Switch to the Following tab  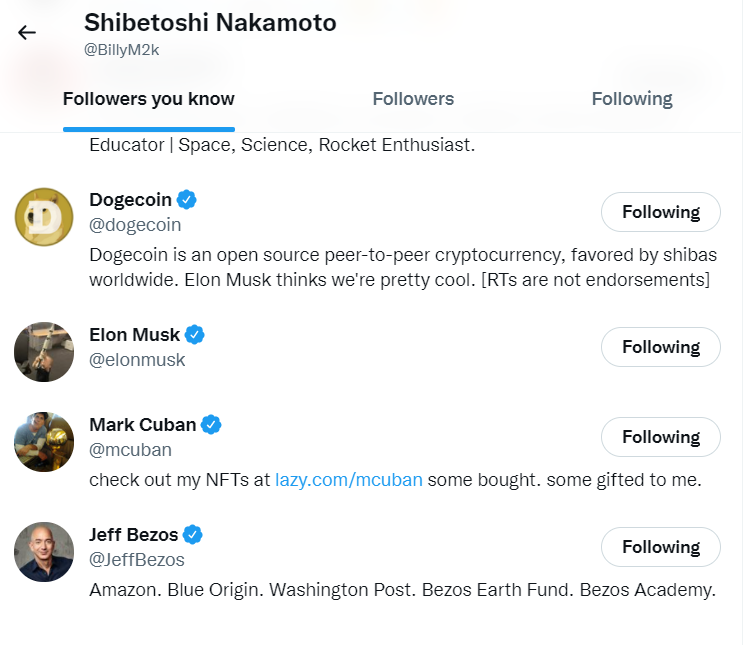631,99
